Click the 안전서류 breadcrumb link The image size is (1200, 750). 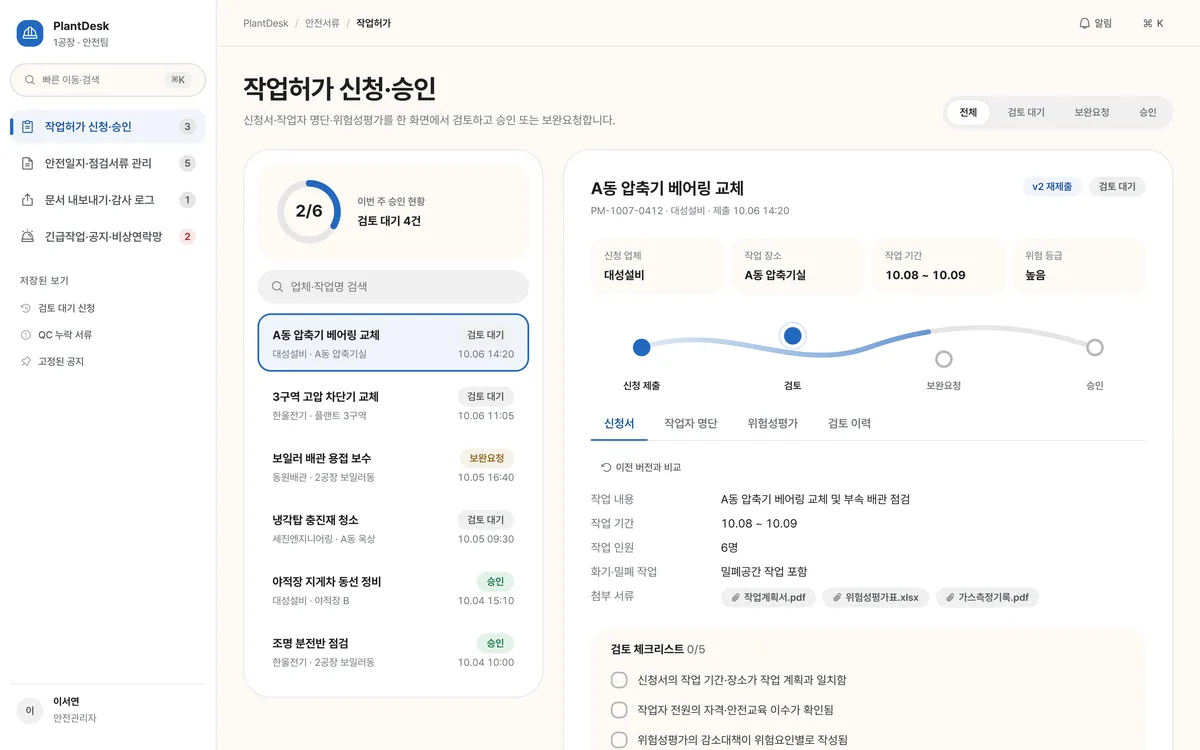click(321, 23)
